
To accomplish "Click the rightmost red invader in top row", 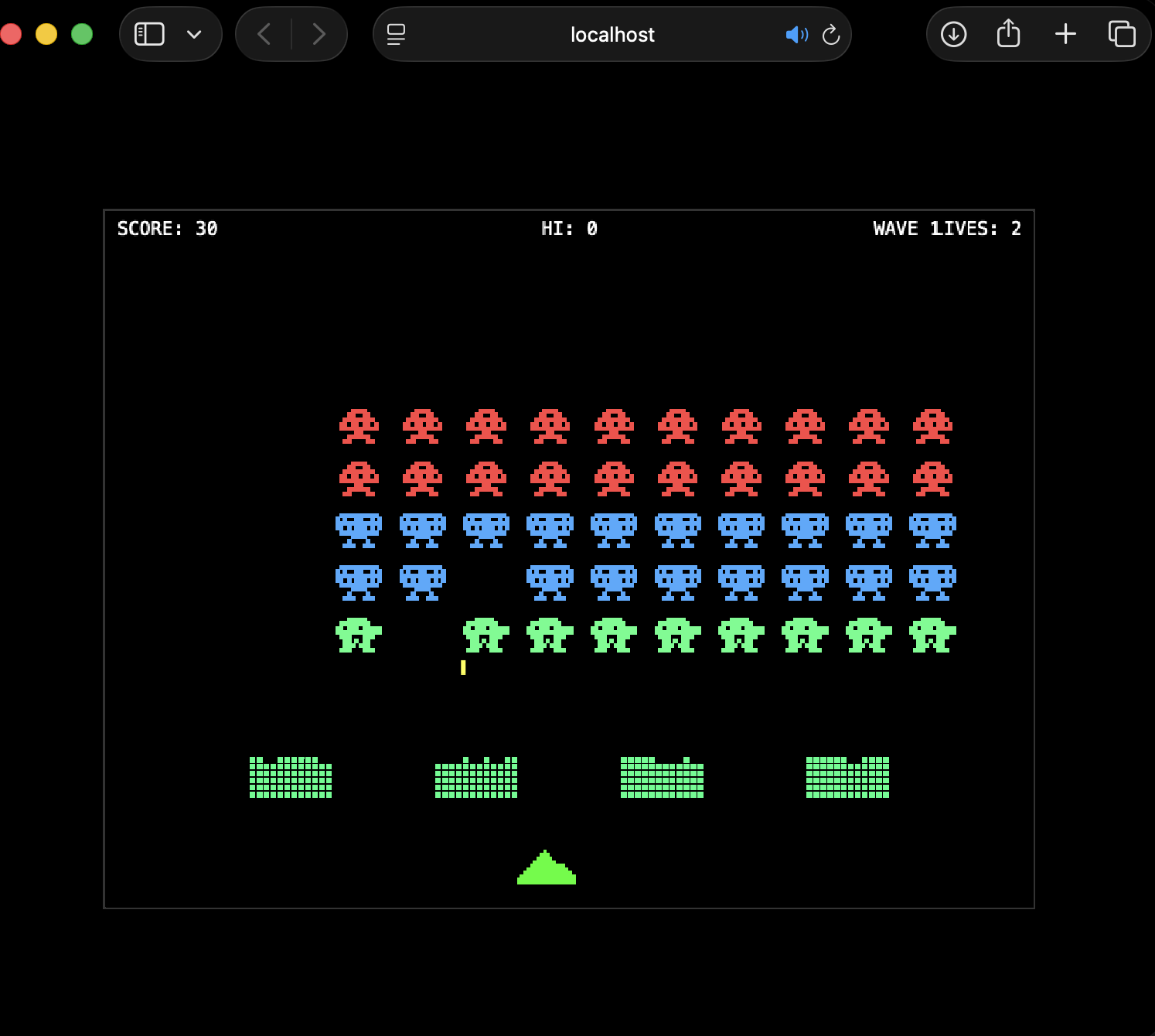I will (x=932, y=427).
